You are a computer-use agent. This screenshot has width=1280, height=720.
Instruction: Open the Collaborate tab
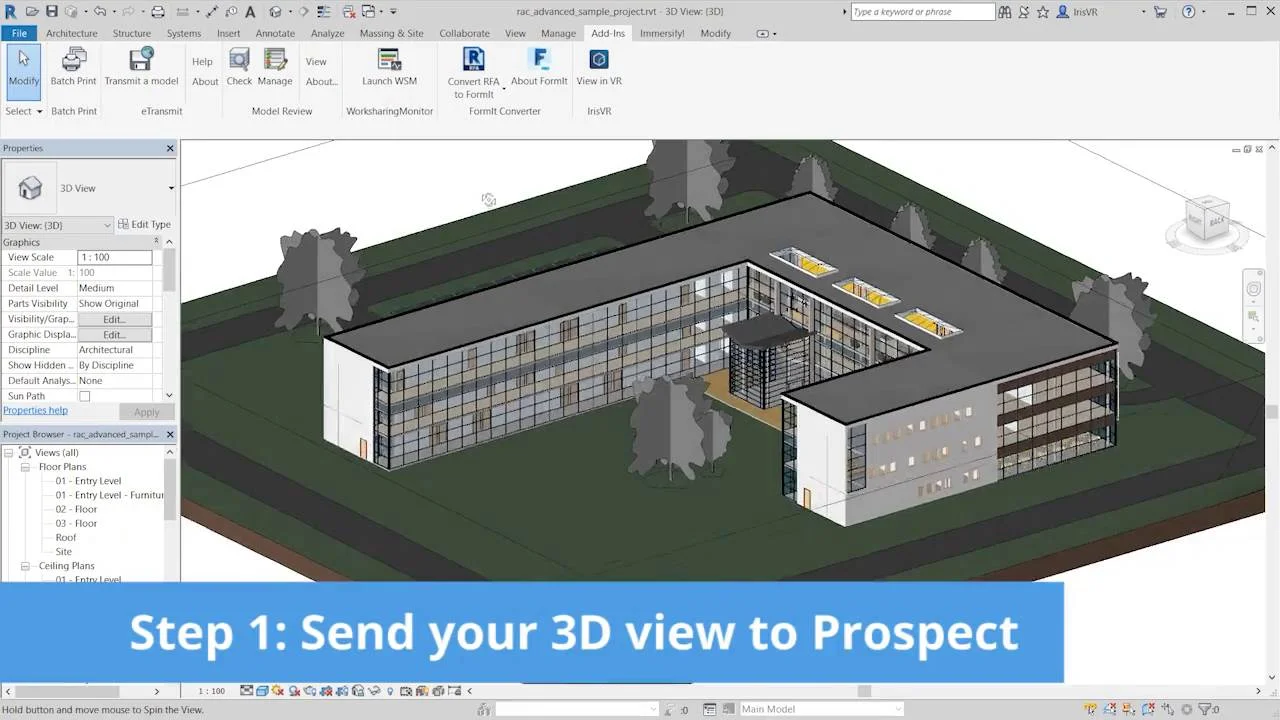pyautogui.click(x=464, y=33)
